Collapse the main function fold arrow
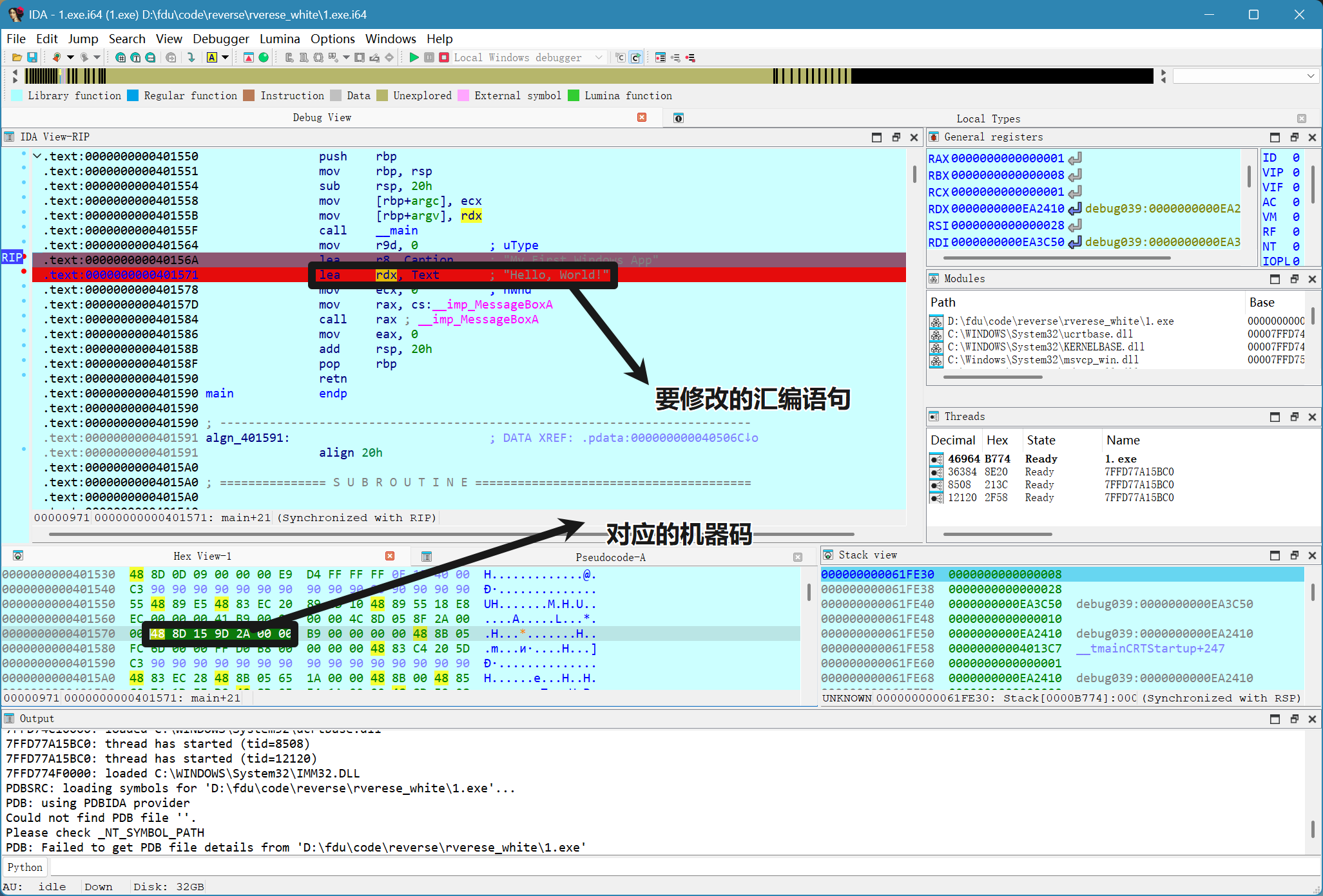This screenshot has height=896, width=1323. tap(37, 156)
